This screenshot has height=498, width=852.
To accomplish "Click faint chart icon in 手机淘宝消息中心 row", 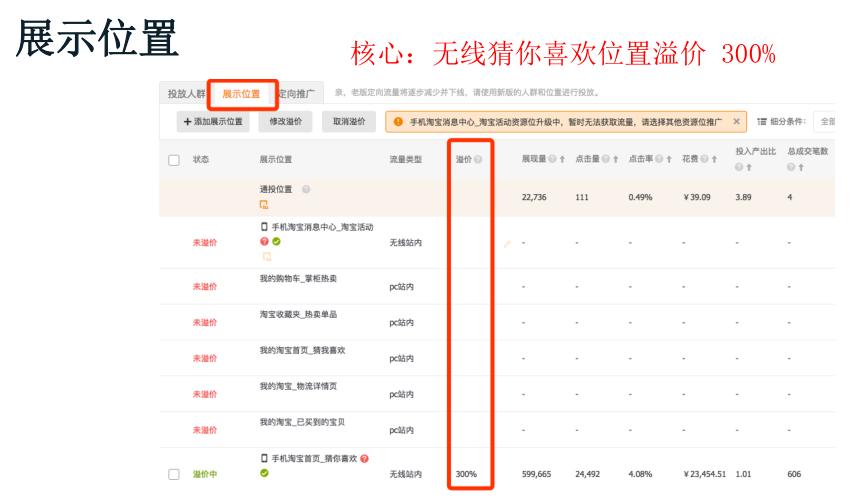I will (267, 256).
